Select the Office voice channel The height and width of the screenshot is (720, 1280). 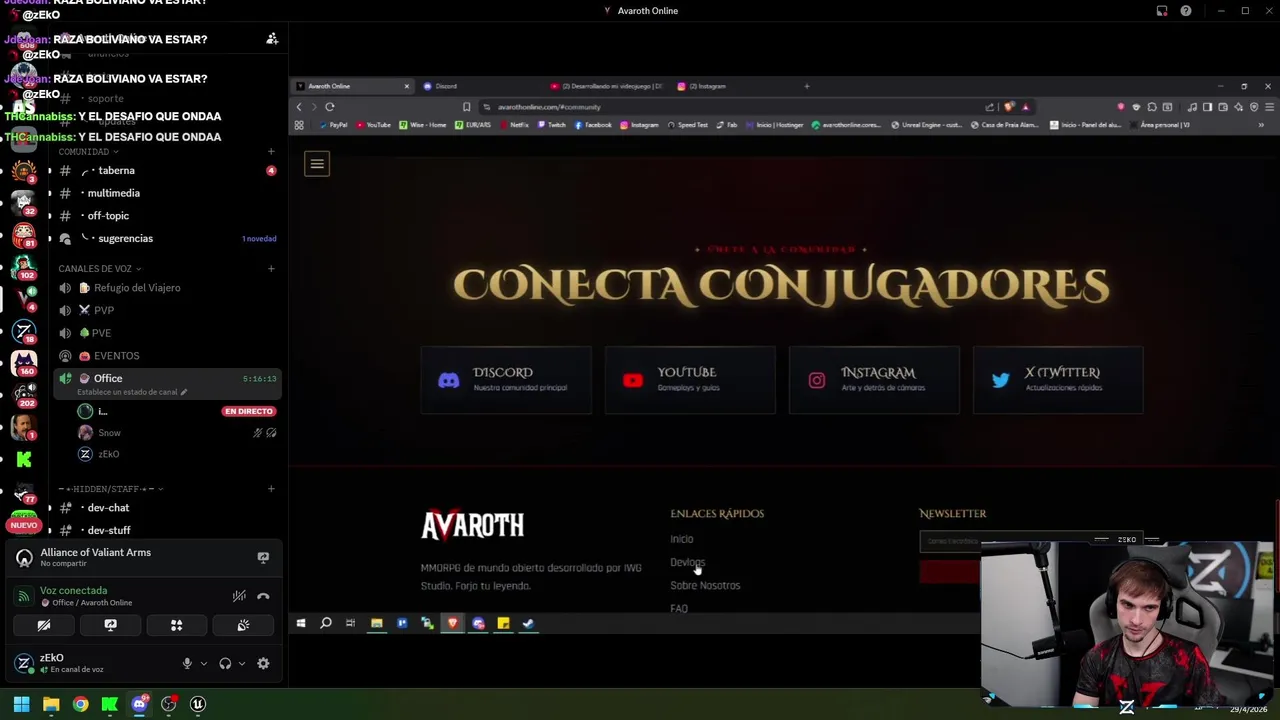[x=167, y=383]
